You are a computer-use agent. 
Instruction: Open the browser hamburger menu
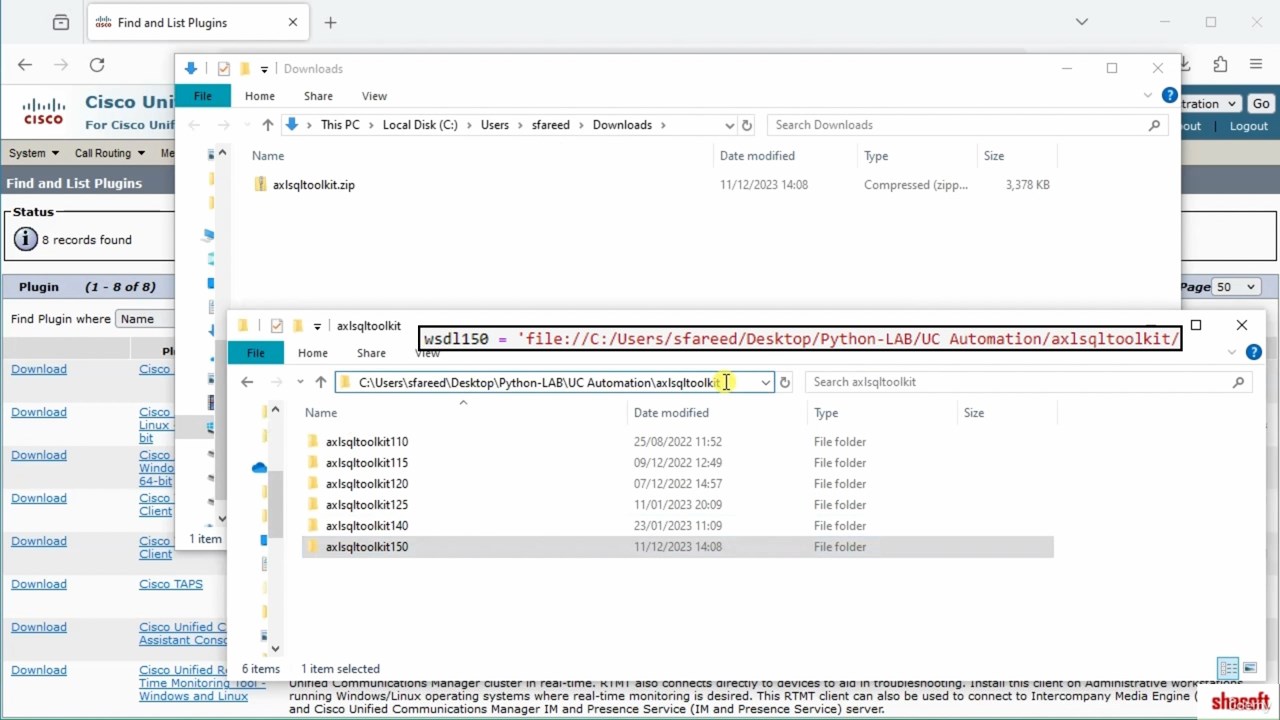(1256, 65)
